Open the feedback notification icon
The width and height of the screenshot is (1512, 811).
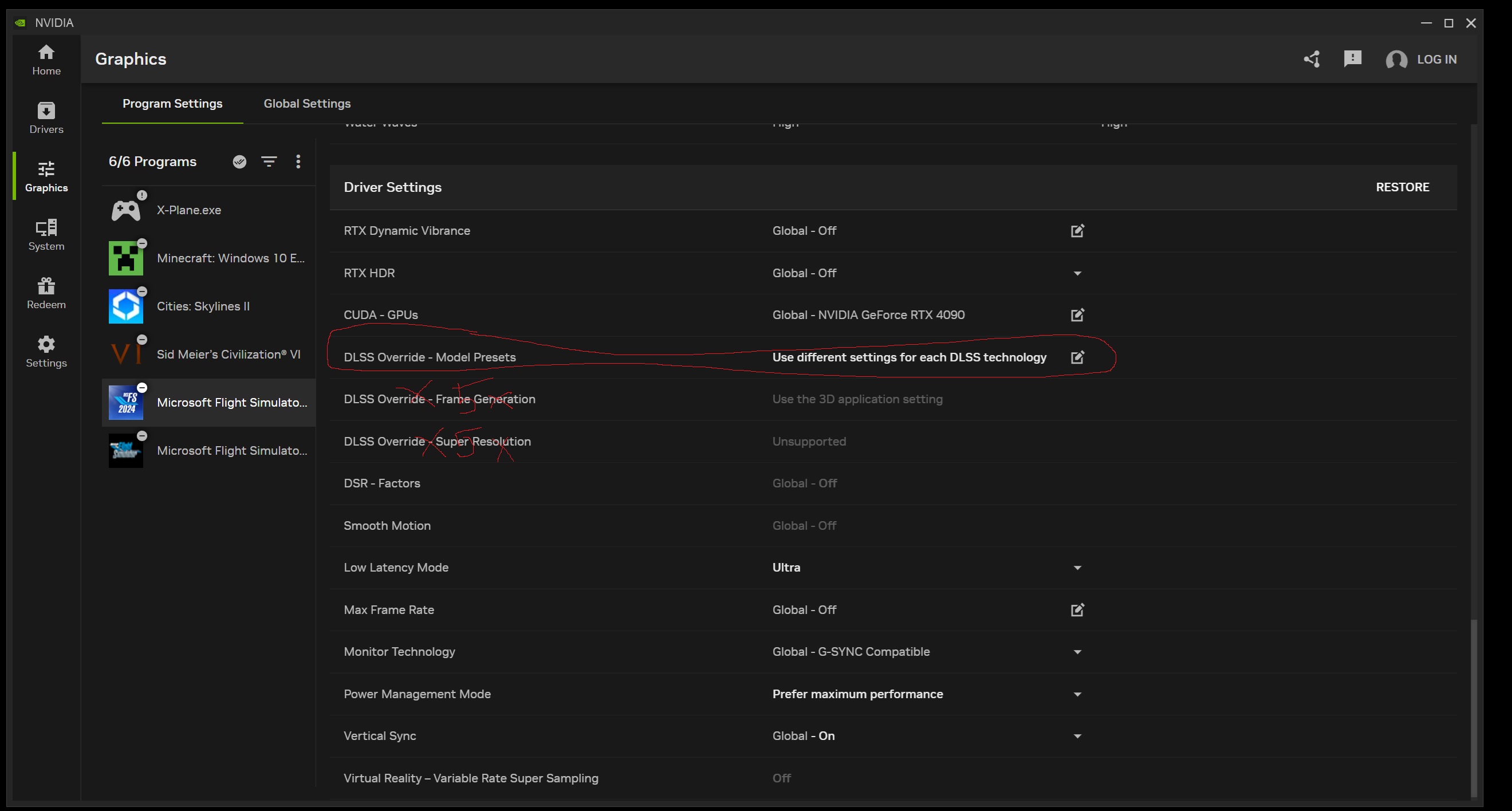point(1352,58)
